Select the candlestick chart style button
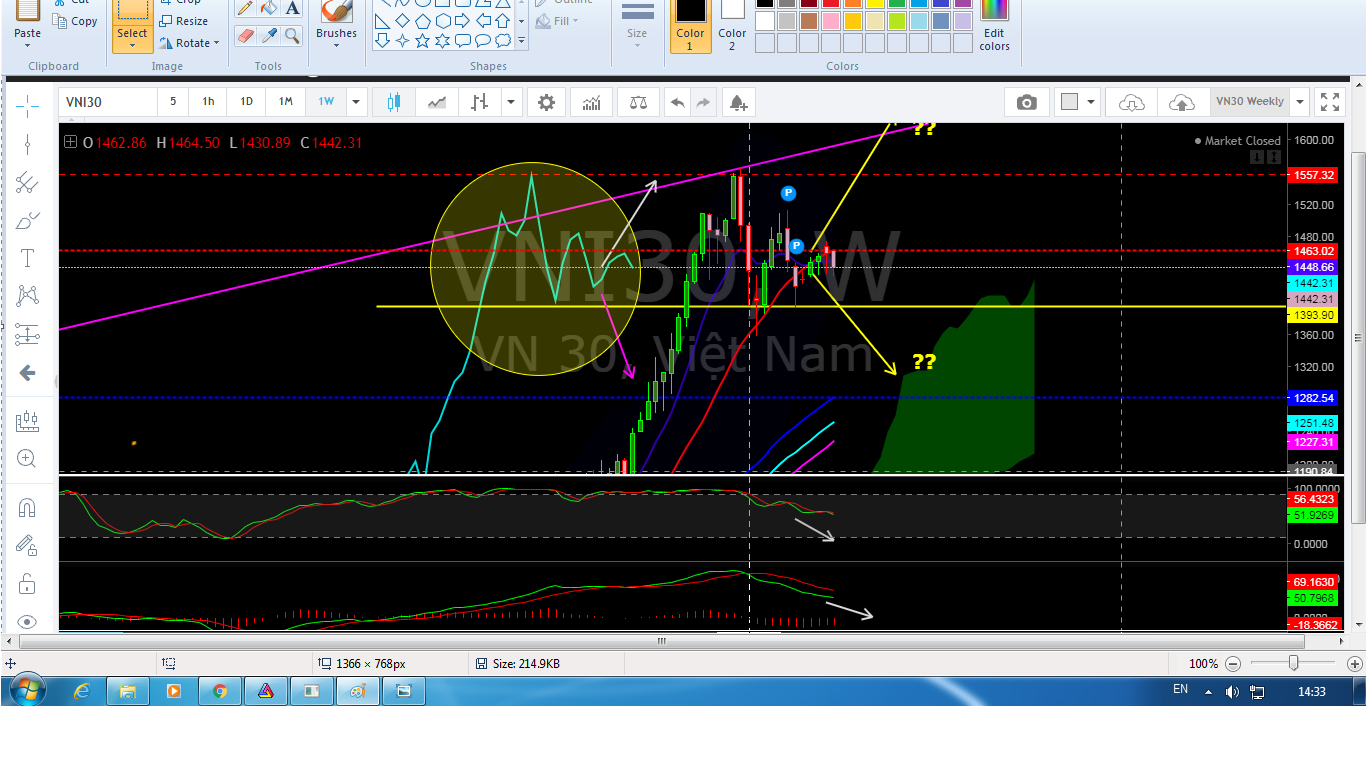 [392, 102]
